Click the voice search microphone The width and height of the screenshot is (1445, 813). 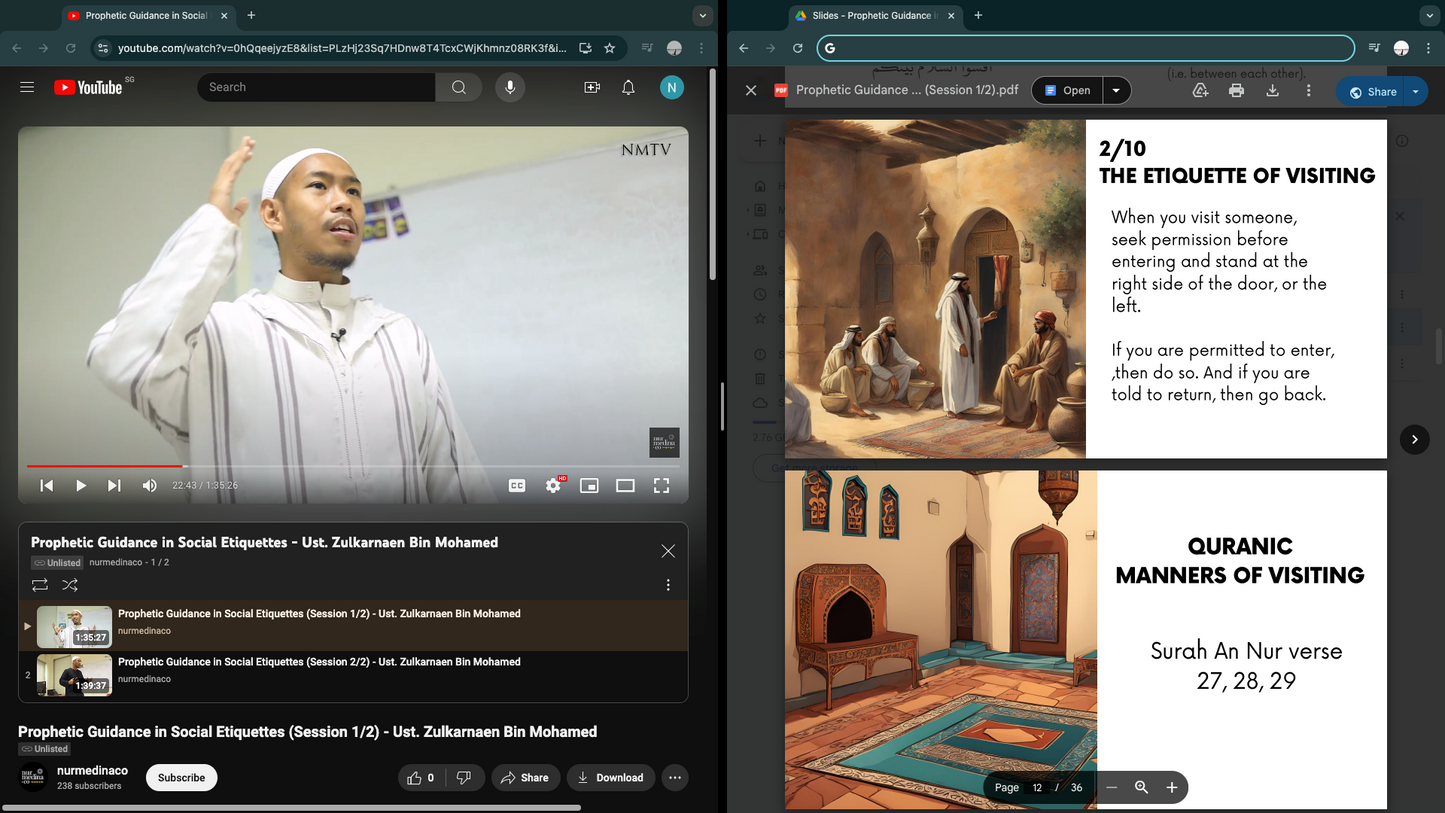click(x=510, y=87)
